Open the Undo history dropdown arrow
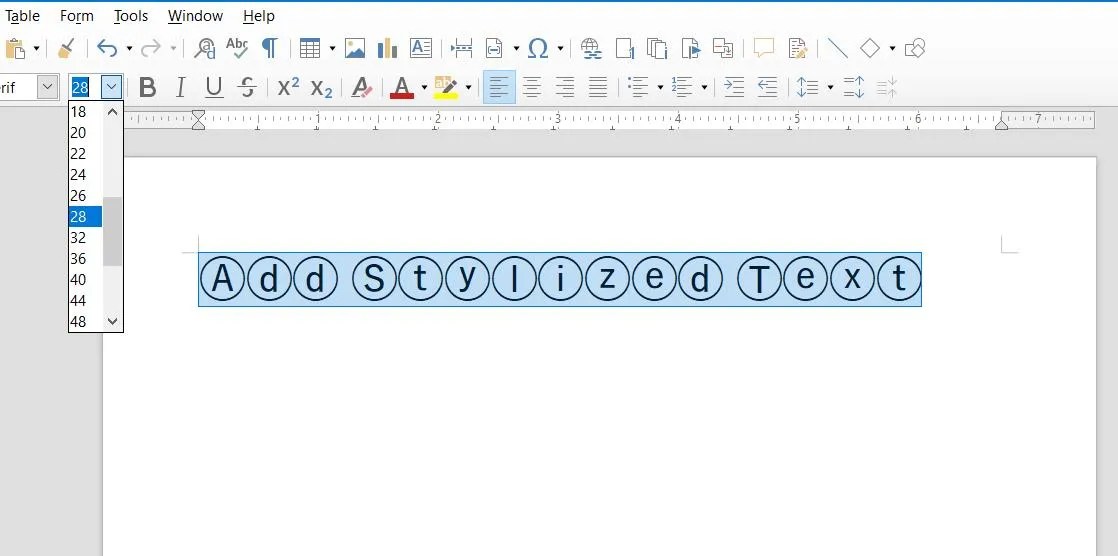Screen dimensions: 1118x556 point(129,48)
